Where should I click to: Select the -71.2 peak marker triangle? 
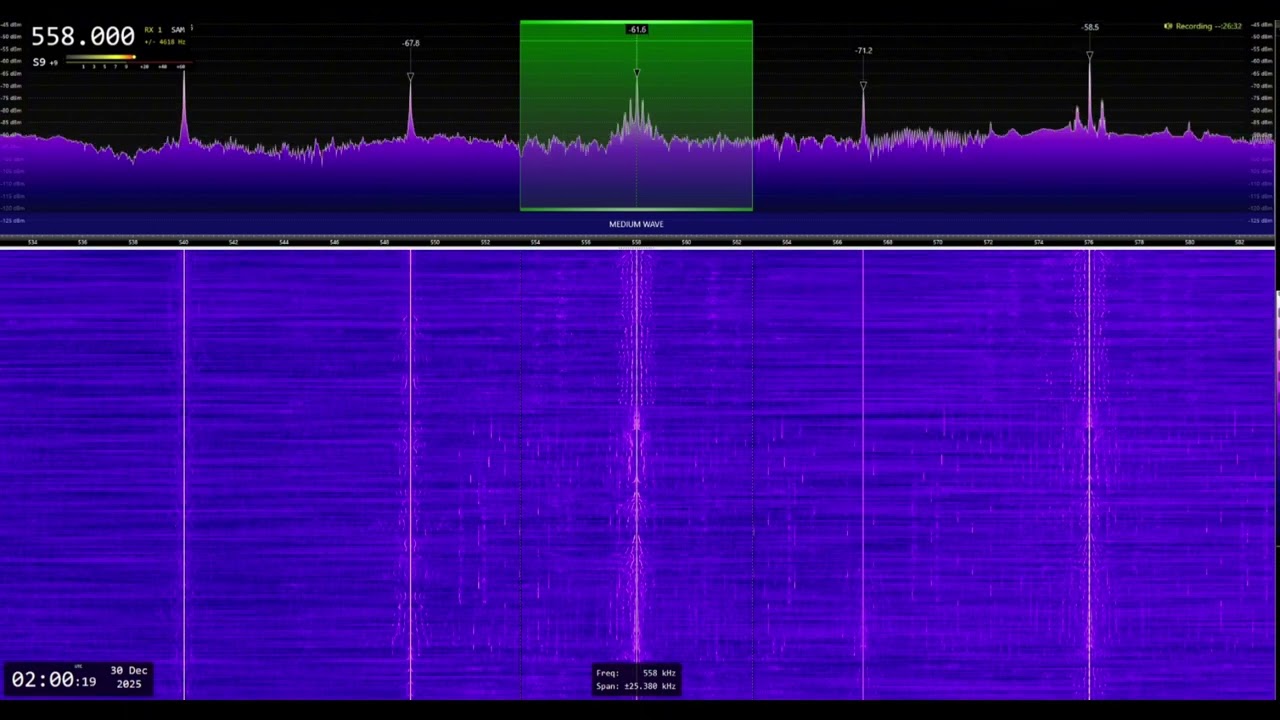(x=863, y=85)
